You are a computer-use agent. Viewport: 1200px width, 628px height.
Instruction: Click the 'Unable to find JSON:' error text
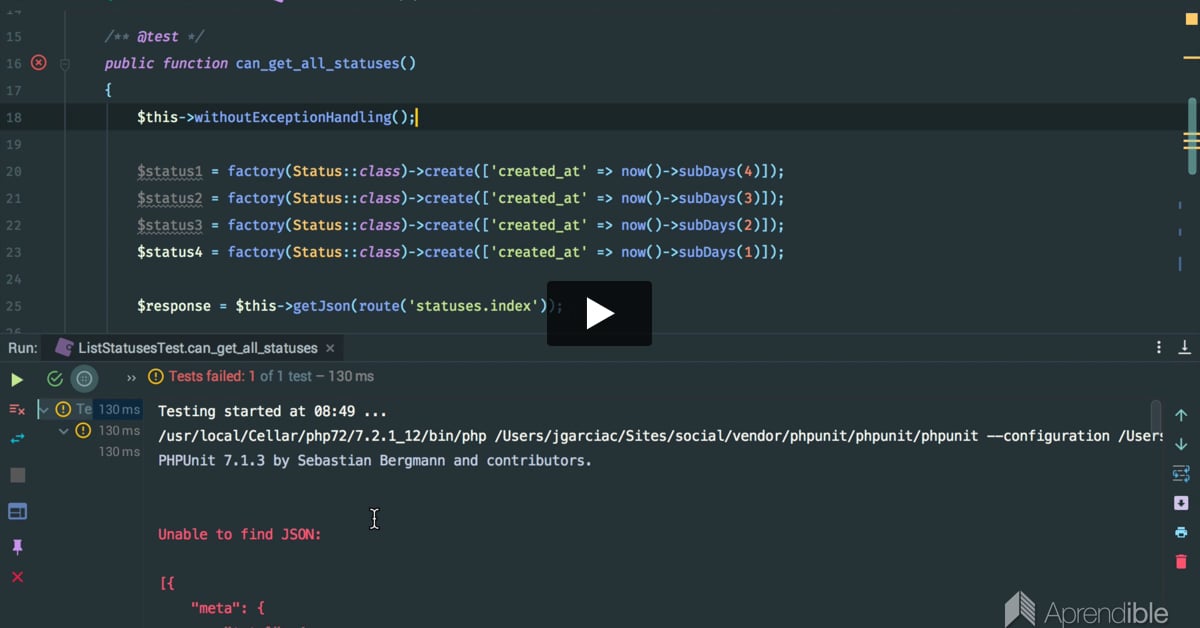240,535
